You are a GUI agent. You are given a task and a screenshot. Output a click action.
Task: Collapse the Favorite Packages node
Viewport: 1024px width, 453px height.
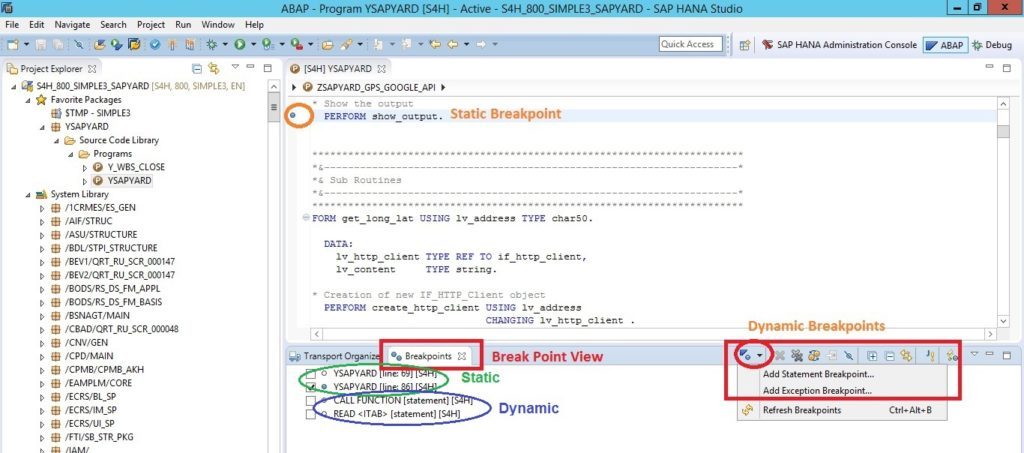click(x=28, y=100)
